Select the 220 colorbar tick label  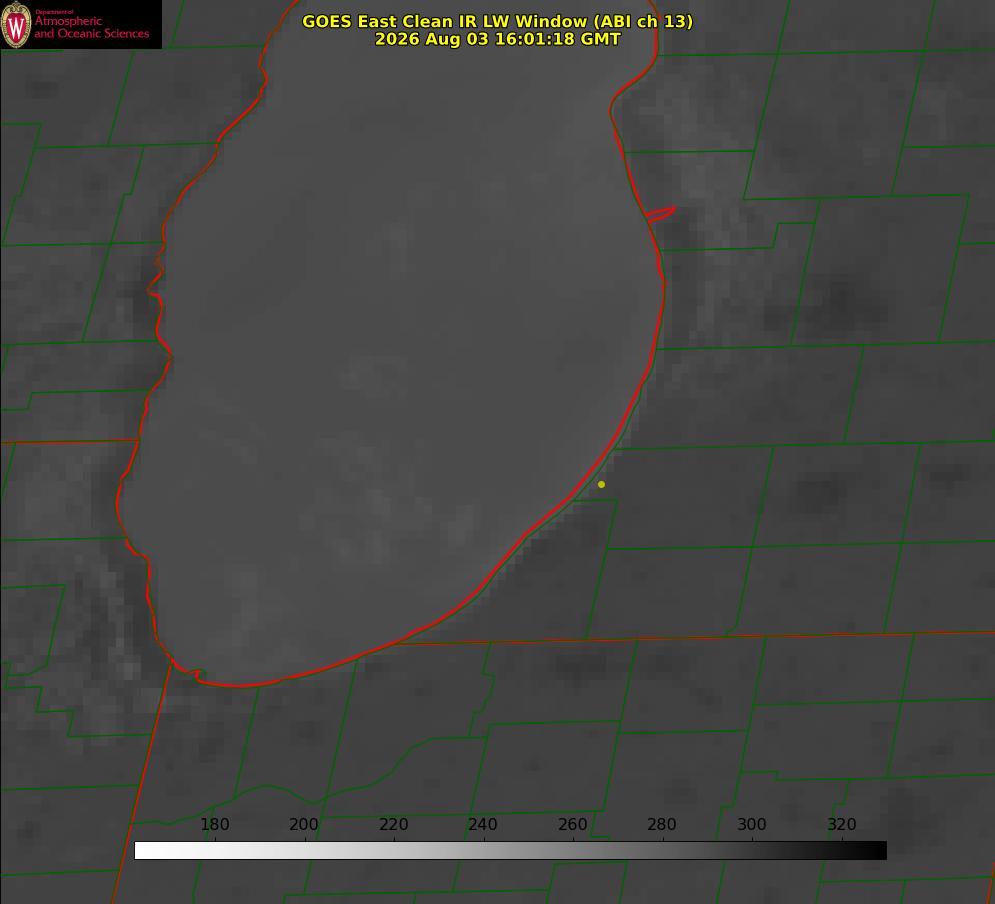click(393, 824)
